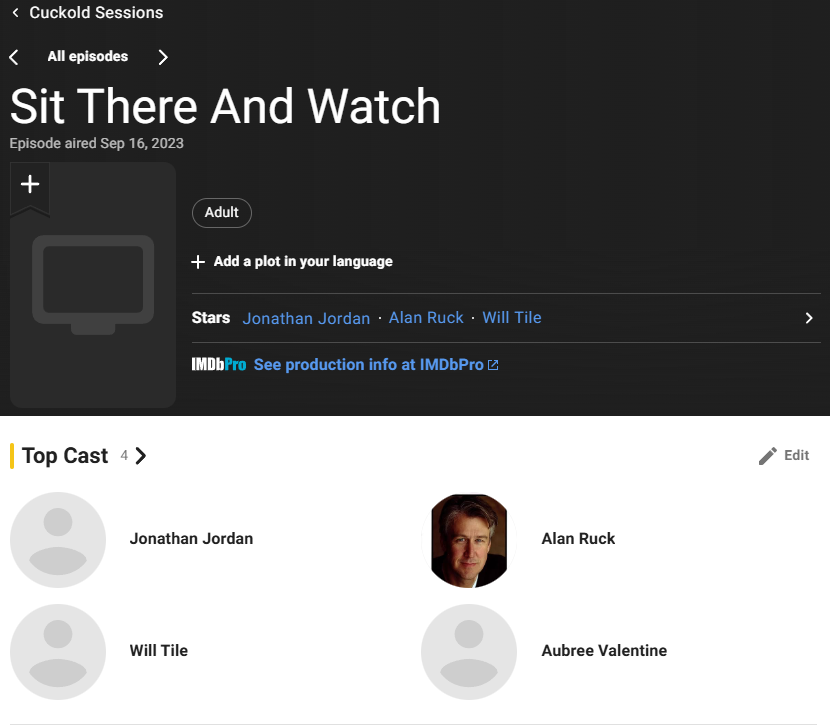Open Will Tile's cast name
Image resolution: width=830 pixels, height=728 pixels.
pyautogui.click(x=159, y=651)
